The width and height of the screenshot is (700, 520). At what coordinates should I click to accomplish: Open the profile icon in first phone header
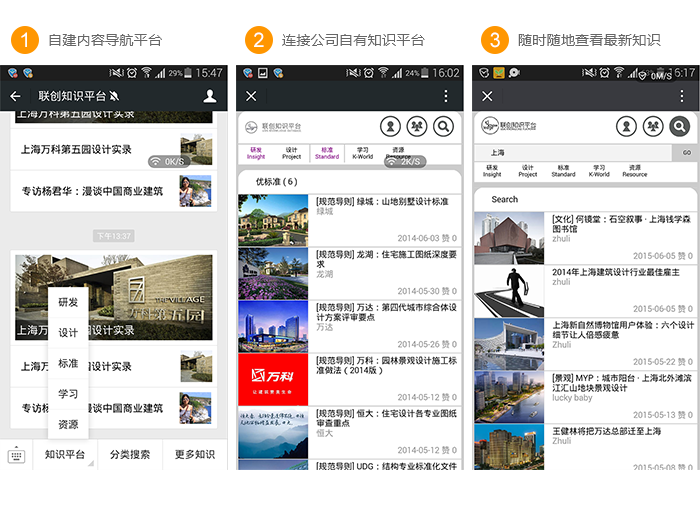(x=209, y=96)
